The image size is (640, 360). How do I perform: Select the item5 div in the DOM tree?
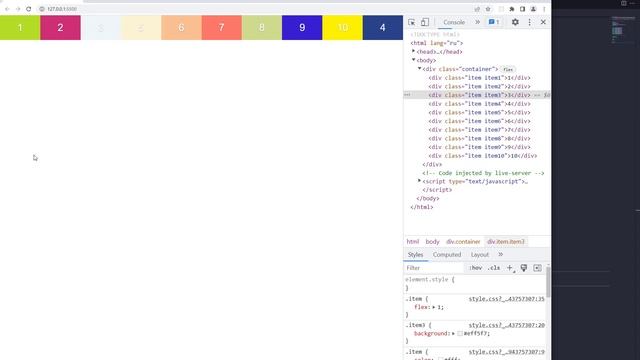(x=479, y=112)
